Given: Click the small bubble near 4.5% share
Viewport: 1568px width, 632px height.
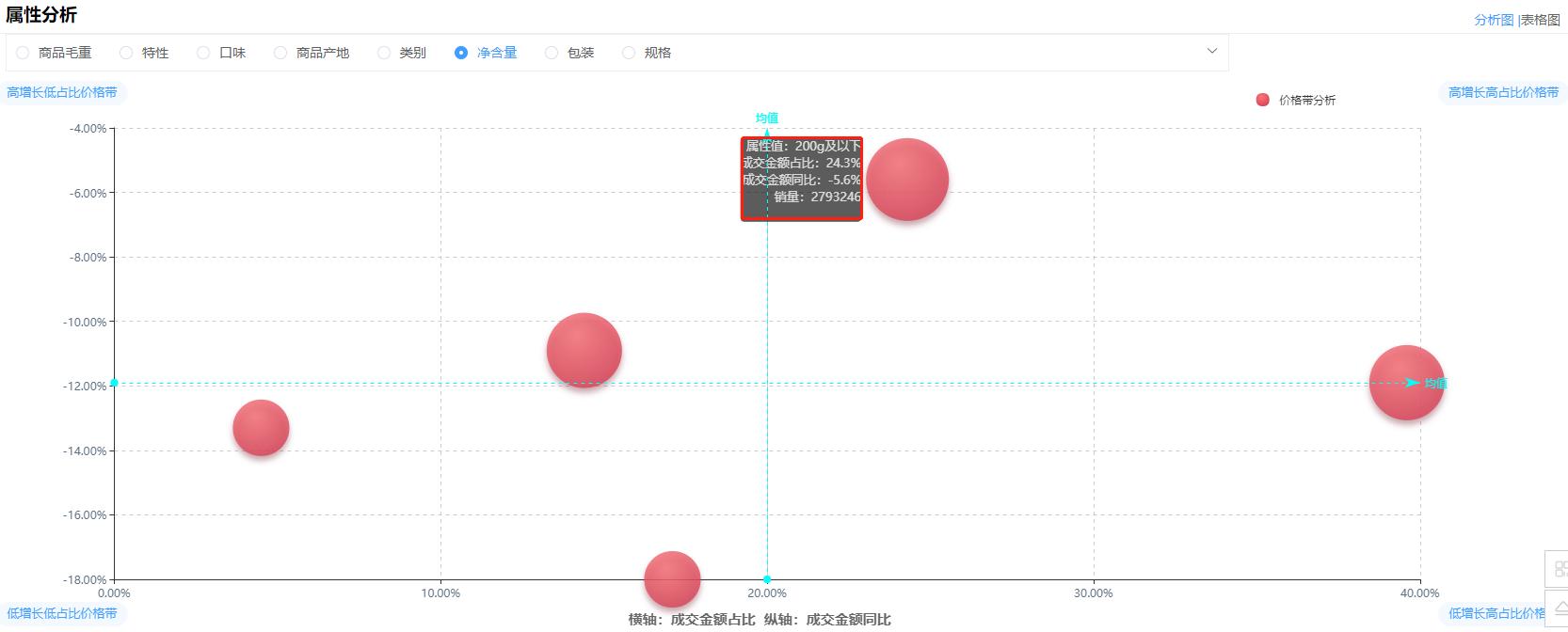Looking at the screenshot, I should 261,428.
